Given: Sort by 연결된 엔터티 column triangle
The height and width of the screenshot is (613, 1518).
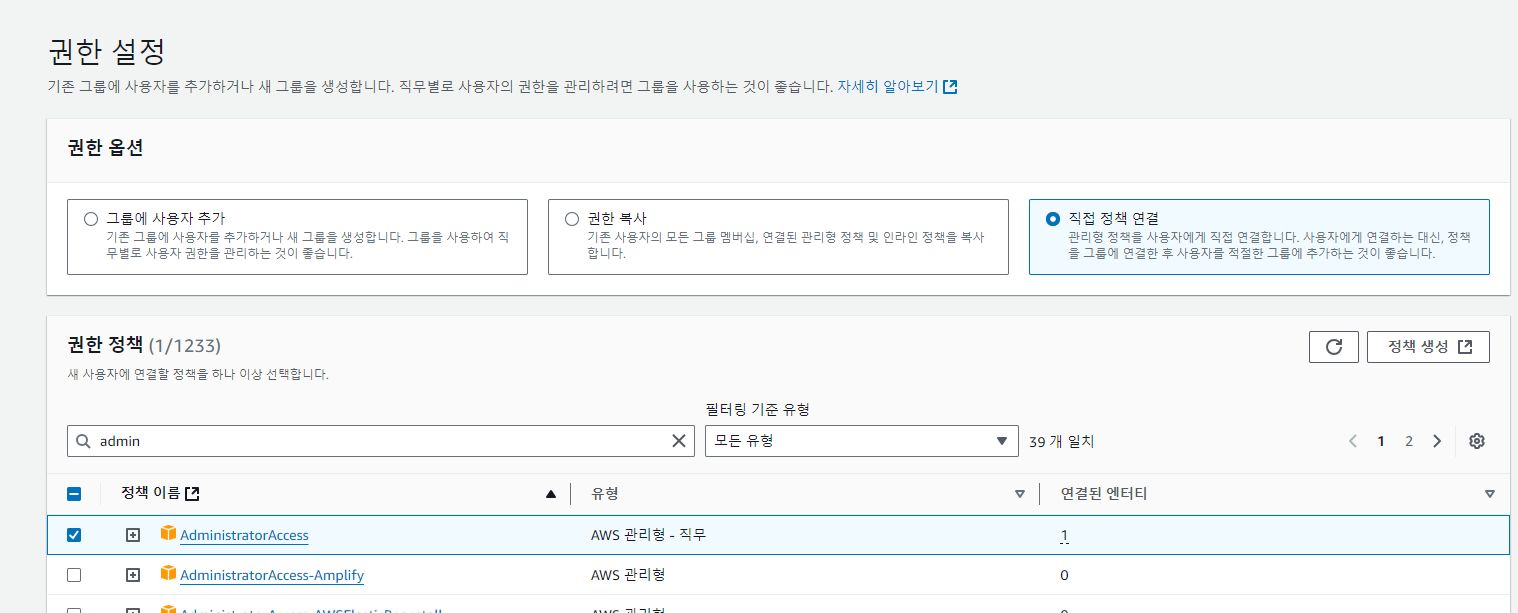Looking at the screenshot, I should (1490, 494).
